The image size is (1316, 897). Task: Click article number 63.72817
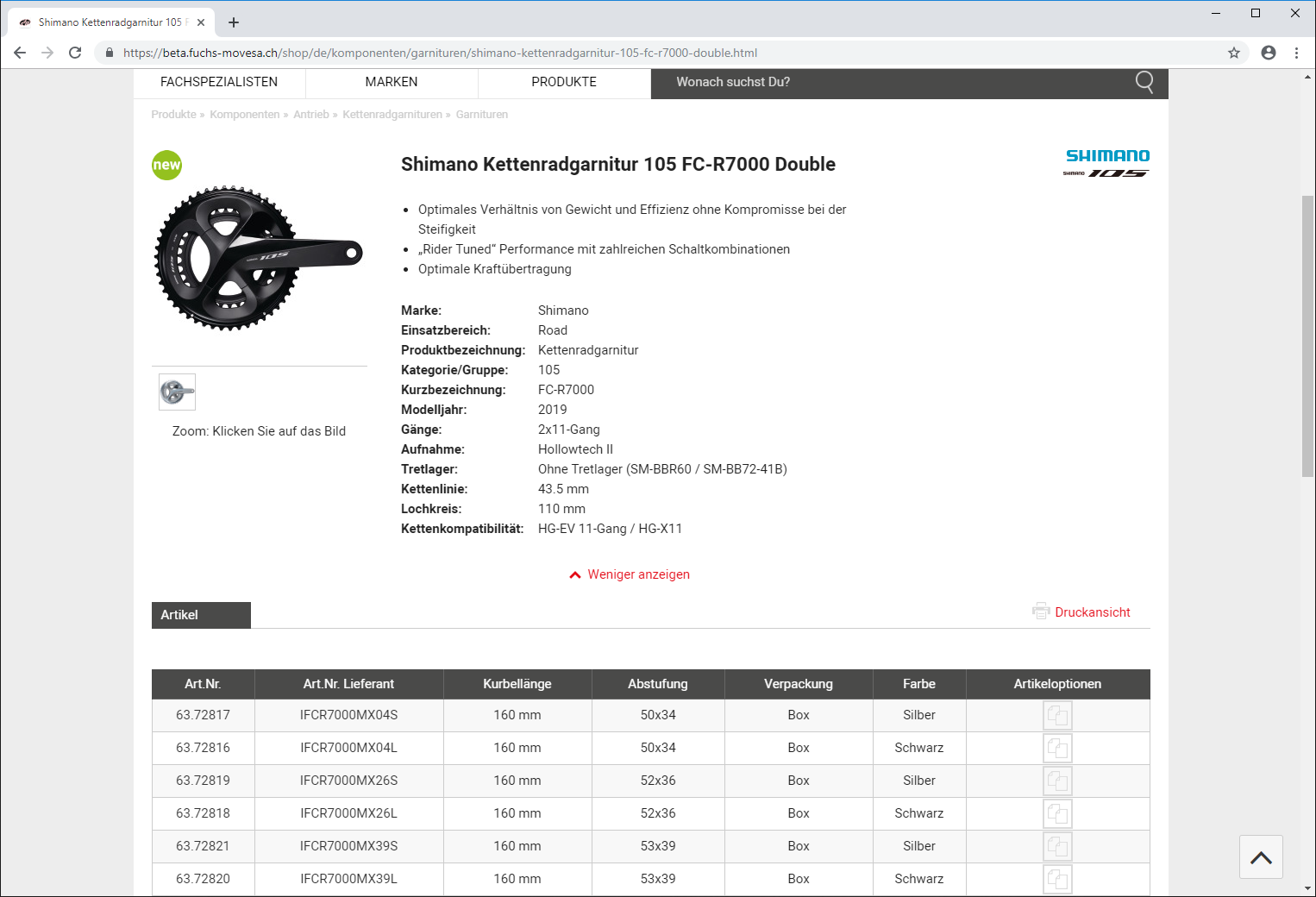point(203,715)
